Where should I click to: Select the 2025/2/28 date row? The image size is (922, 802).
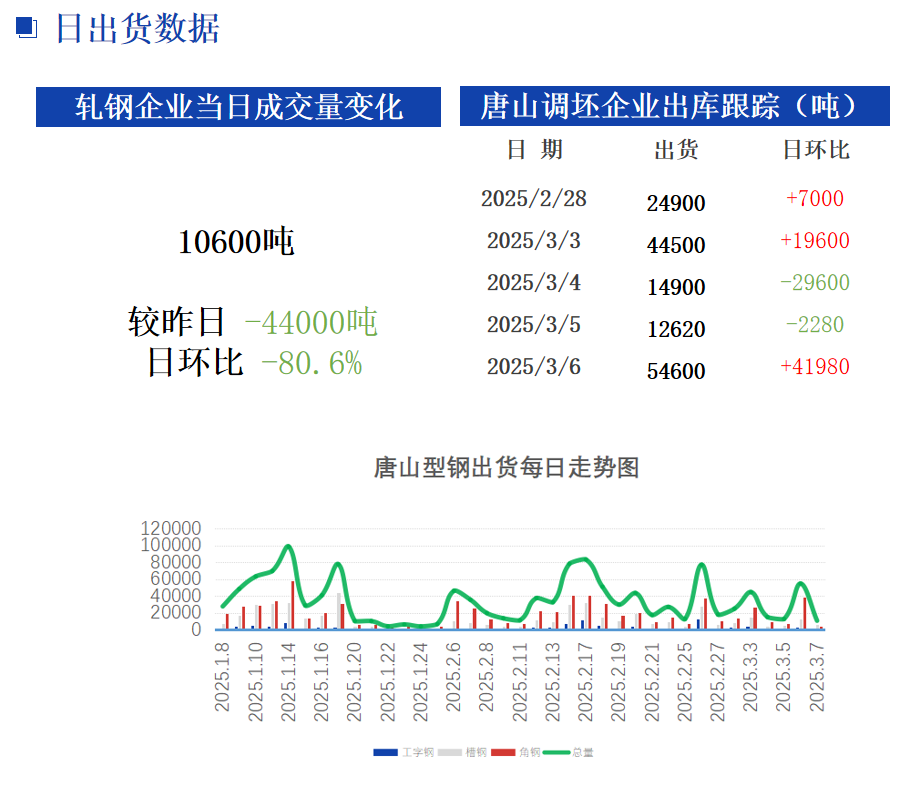[x=534, y=198]
